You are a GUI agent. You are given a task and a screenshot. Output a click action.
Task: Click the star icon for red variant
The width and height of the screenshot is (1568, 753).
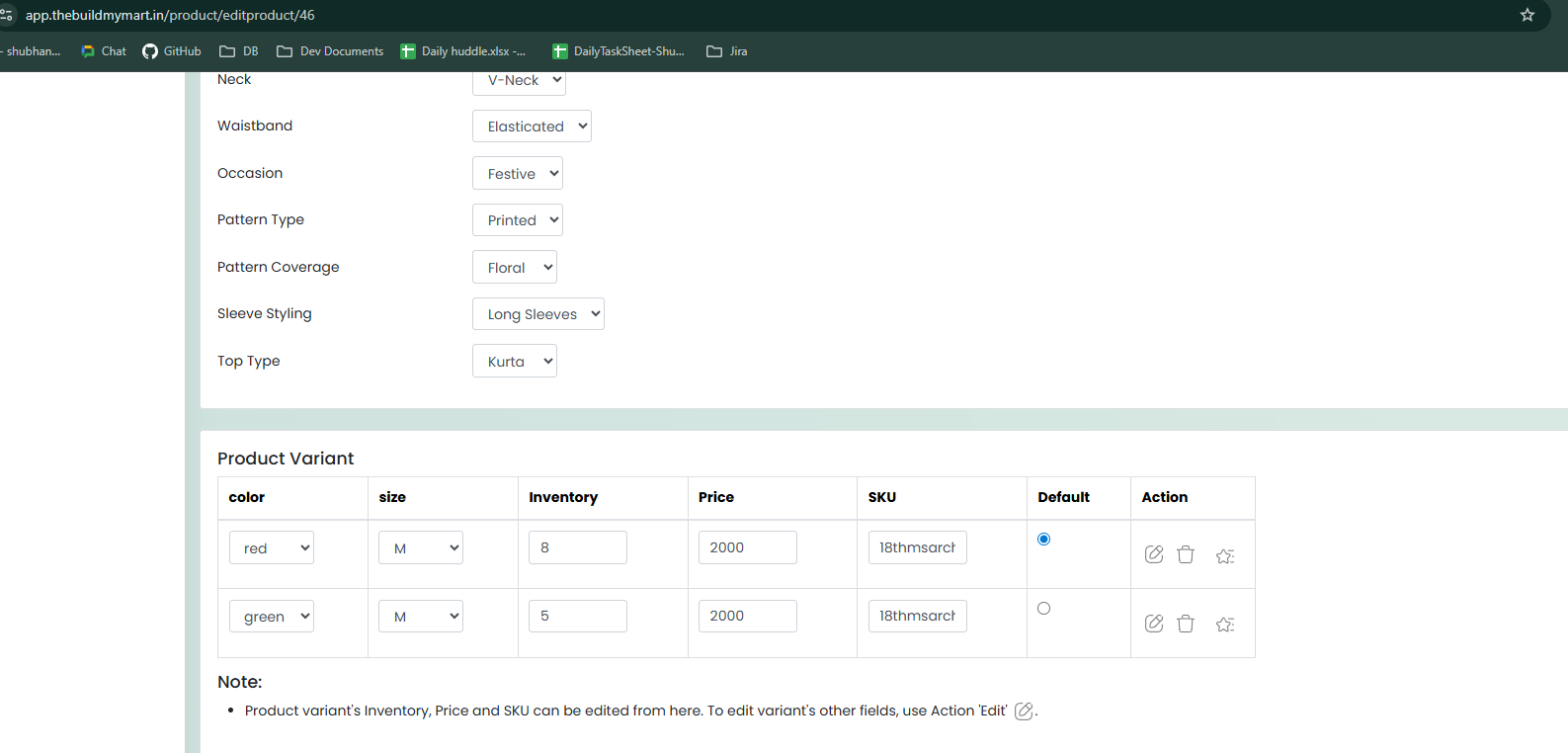(1225, 555)
